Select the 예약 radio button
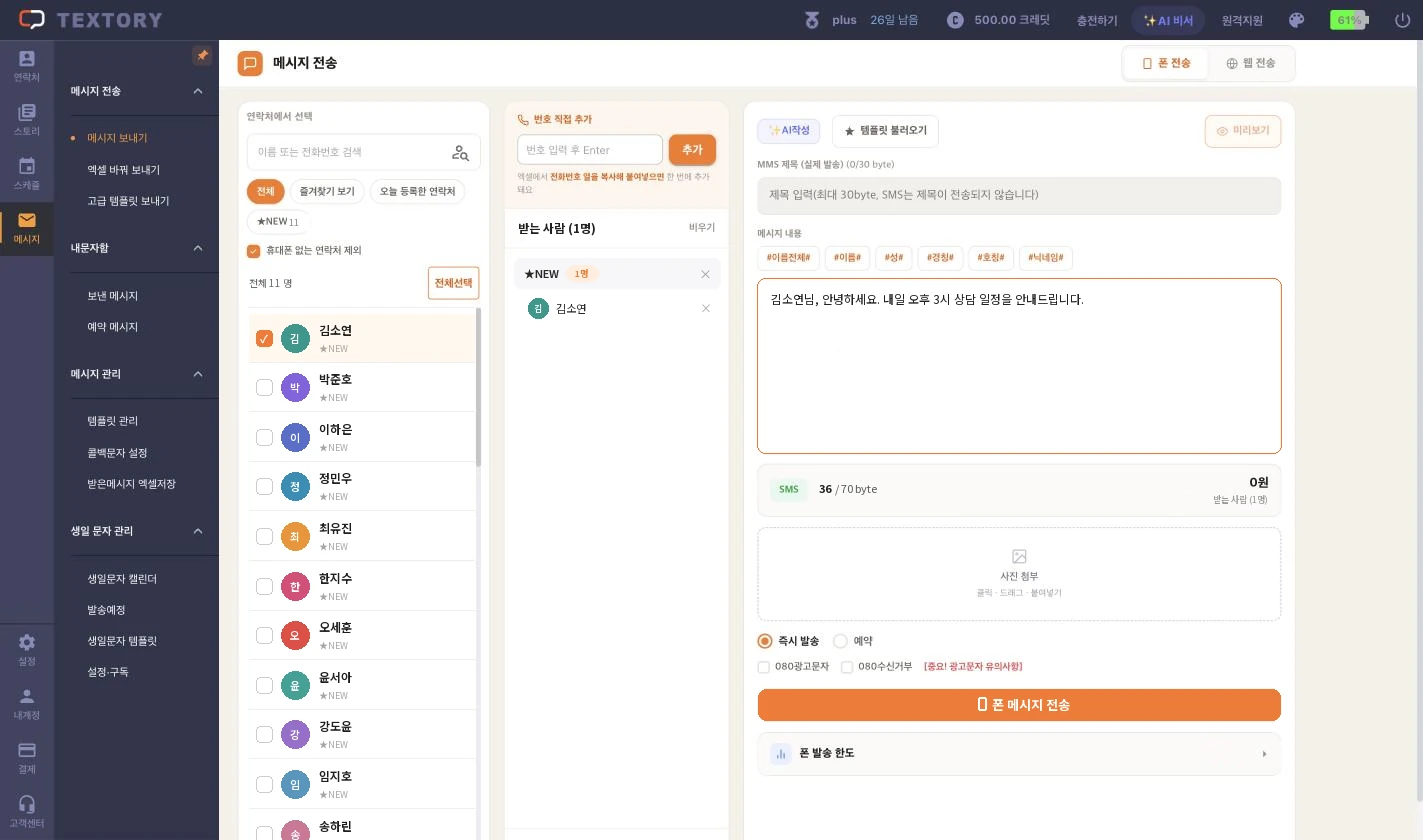The image size is (1423, 840). [x=840, y=641]
